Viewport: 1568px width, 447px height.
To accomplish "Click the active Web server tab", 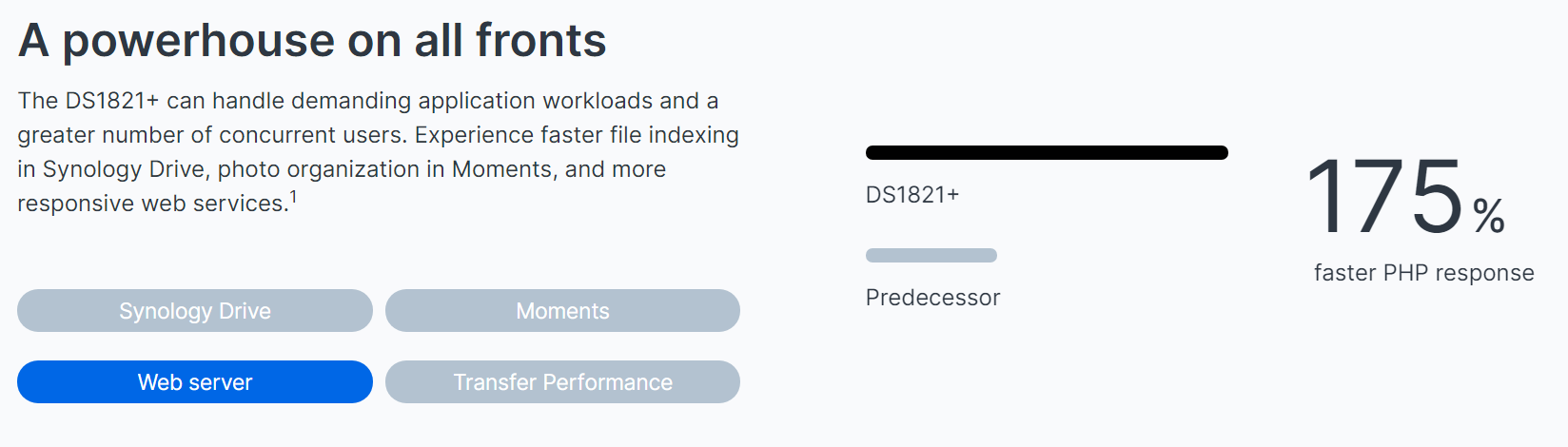I will coord(195,382).
